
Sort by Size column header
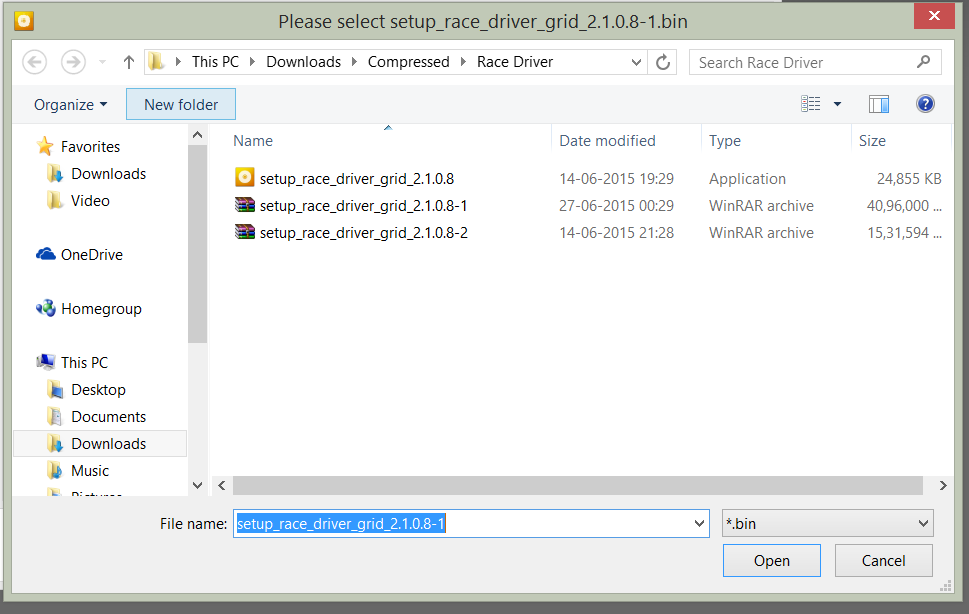pos(872,141)
